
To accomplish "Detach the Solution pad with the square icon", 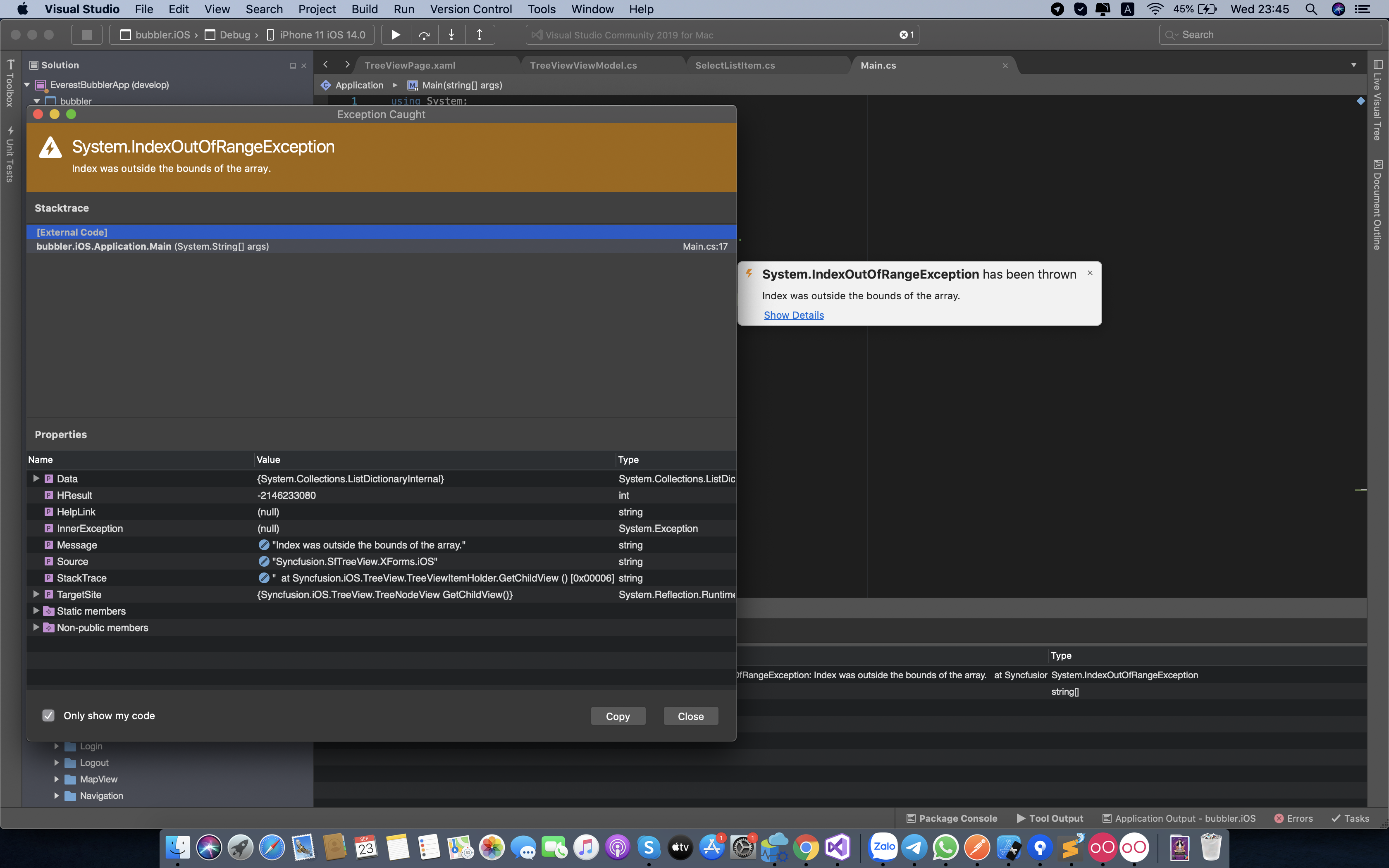I will [293, 65].
